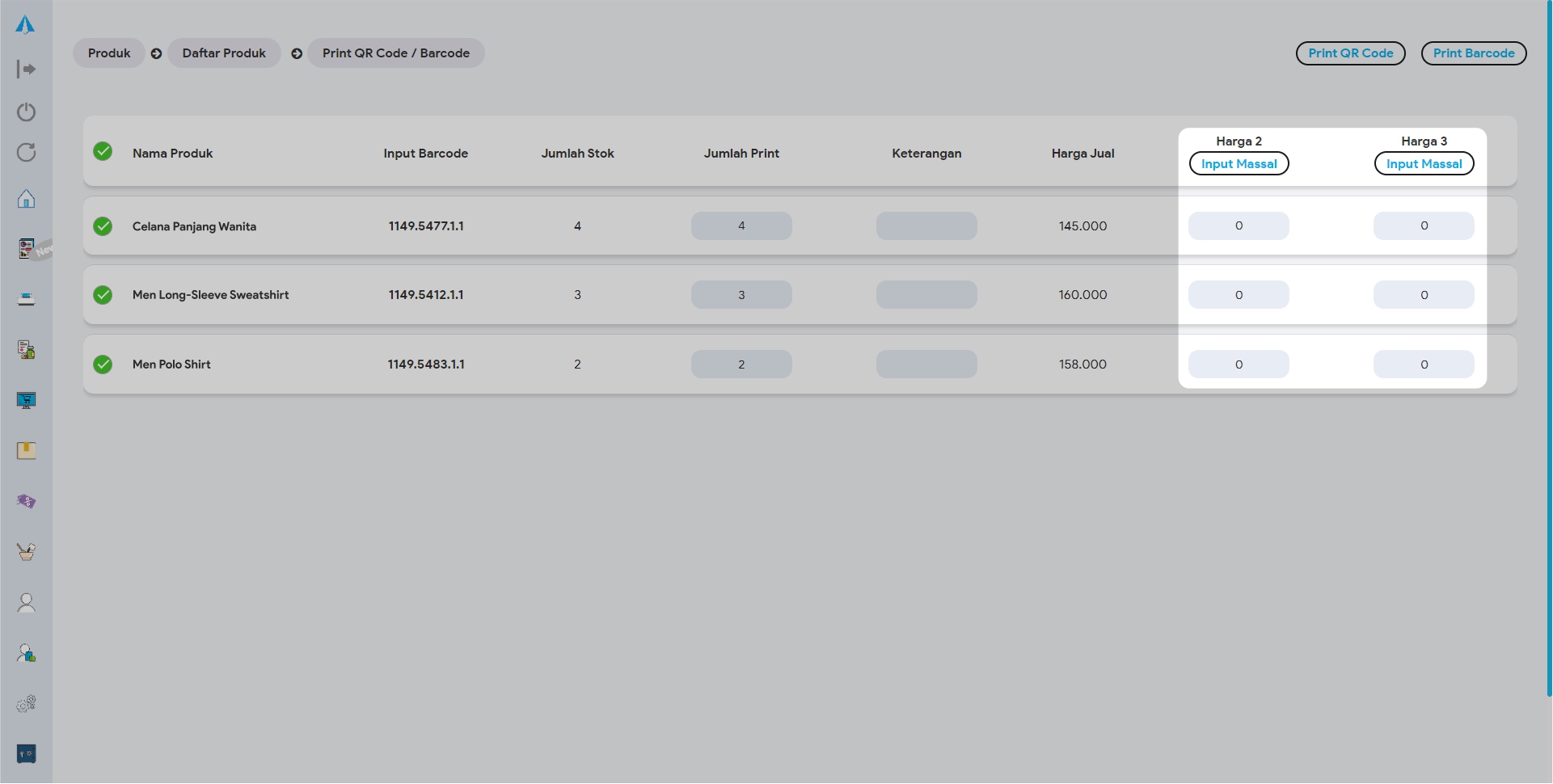The image size is (1553, 784).
Task: Open the purple discount tag icon
Action: click(x=26, y=502)
